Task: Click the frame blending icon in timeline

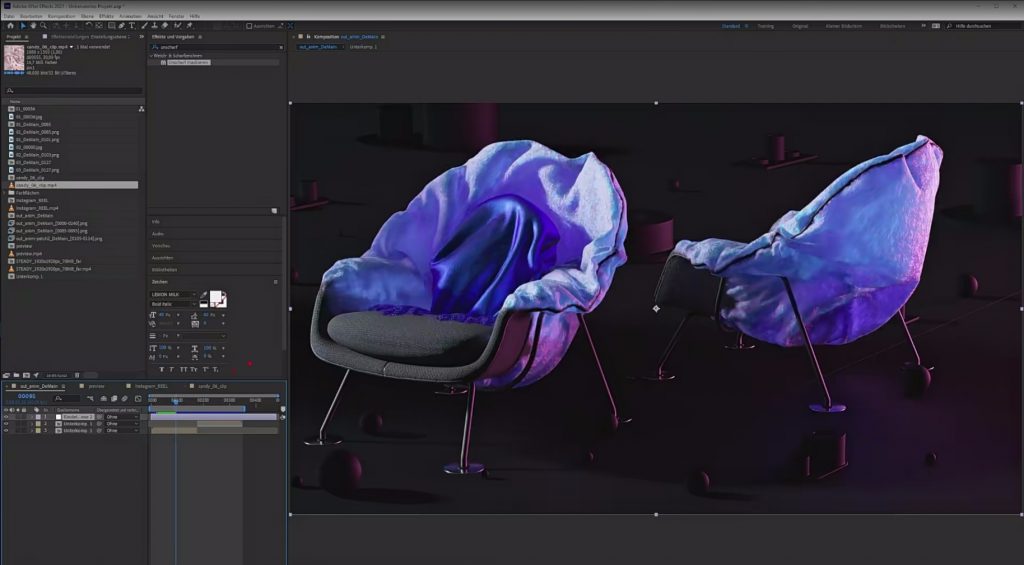Action: (114, 398)
